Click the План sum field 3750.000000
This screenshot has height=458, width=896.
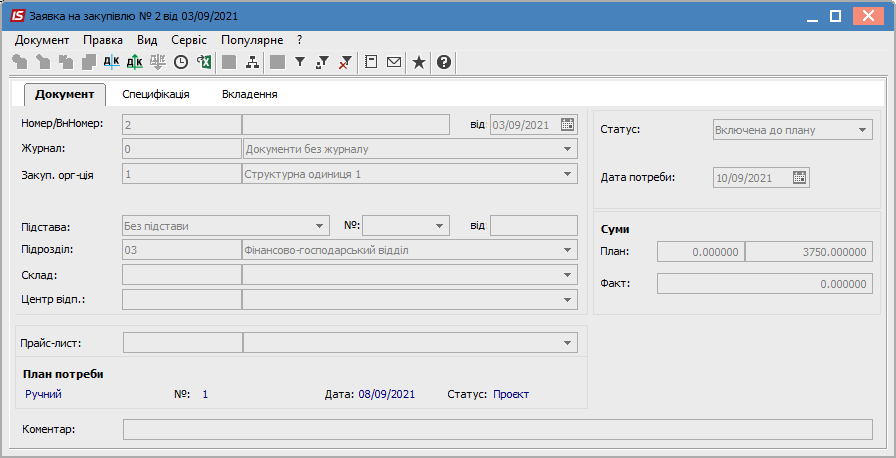coord(809,252)
